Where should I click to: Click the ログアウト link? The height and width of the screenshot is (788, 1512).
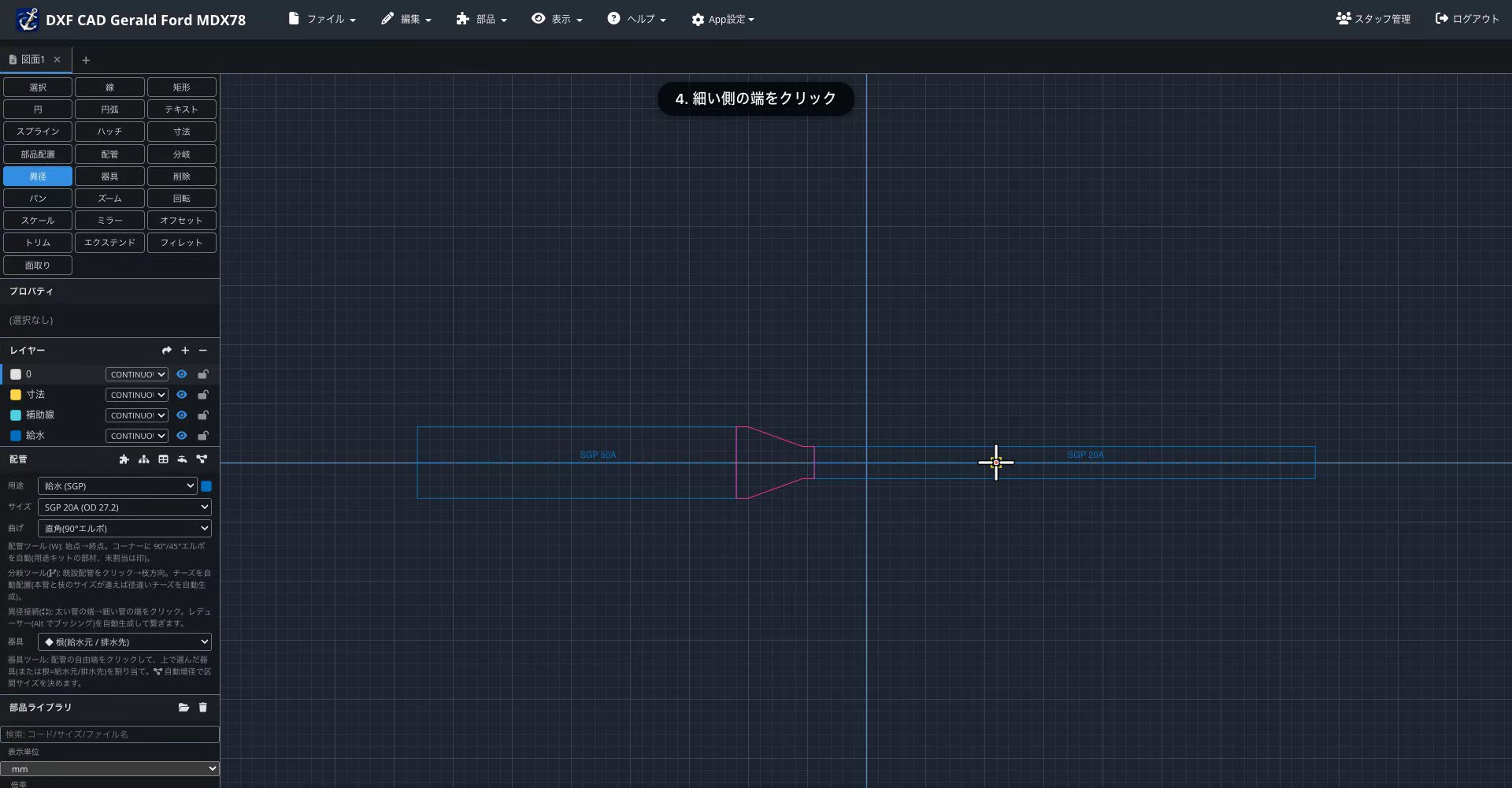pos(1467,19)
